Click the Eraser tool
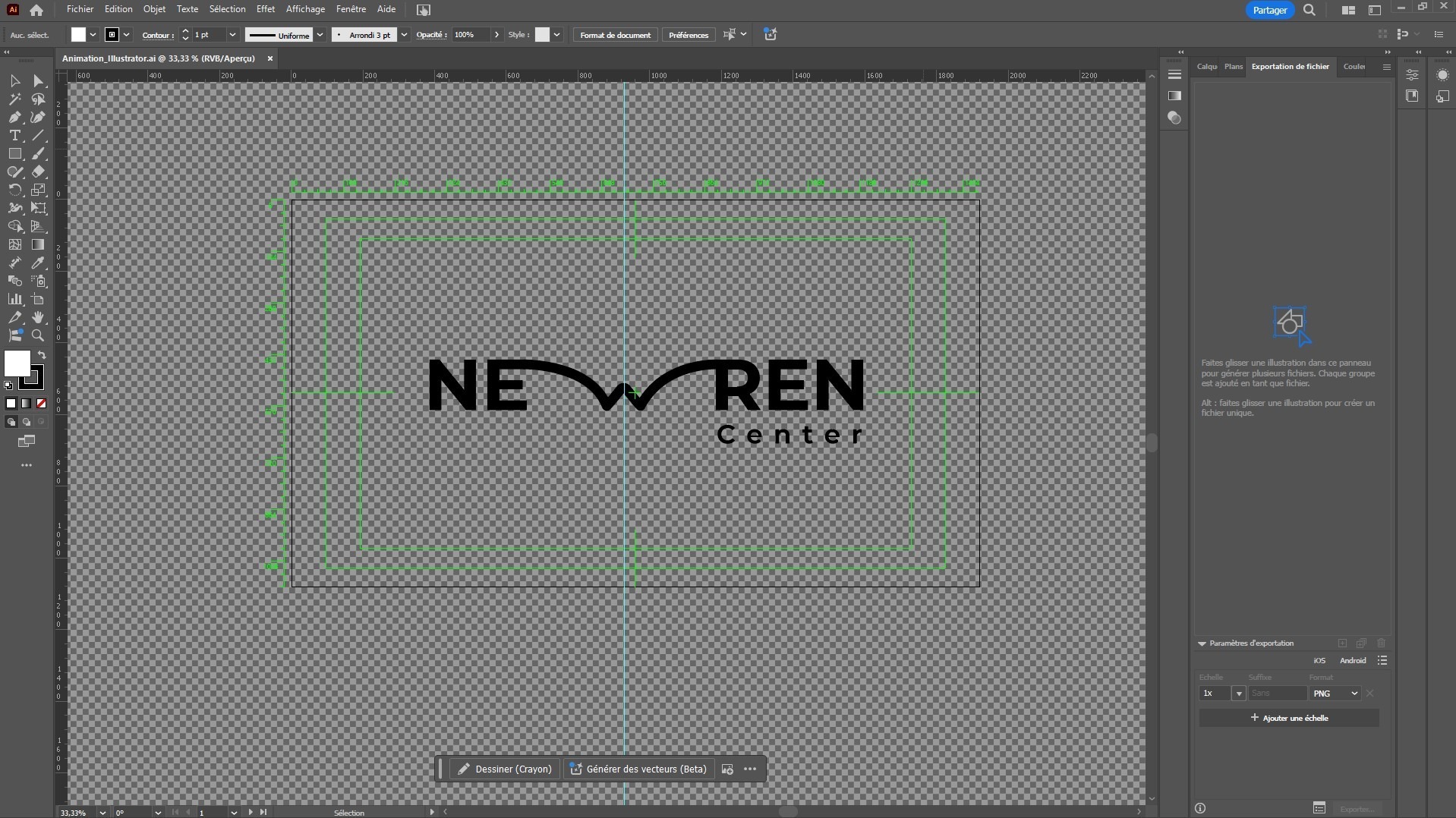The width and height of the screenshot is (1456, 818). click(38, 172)
